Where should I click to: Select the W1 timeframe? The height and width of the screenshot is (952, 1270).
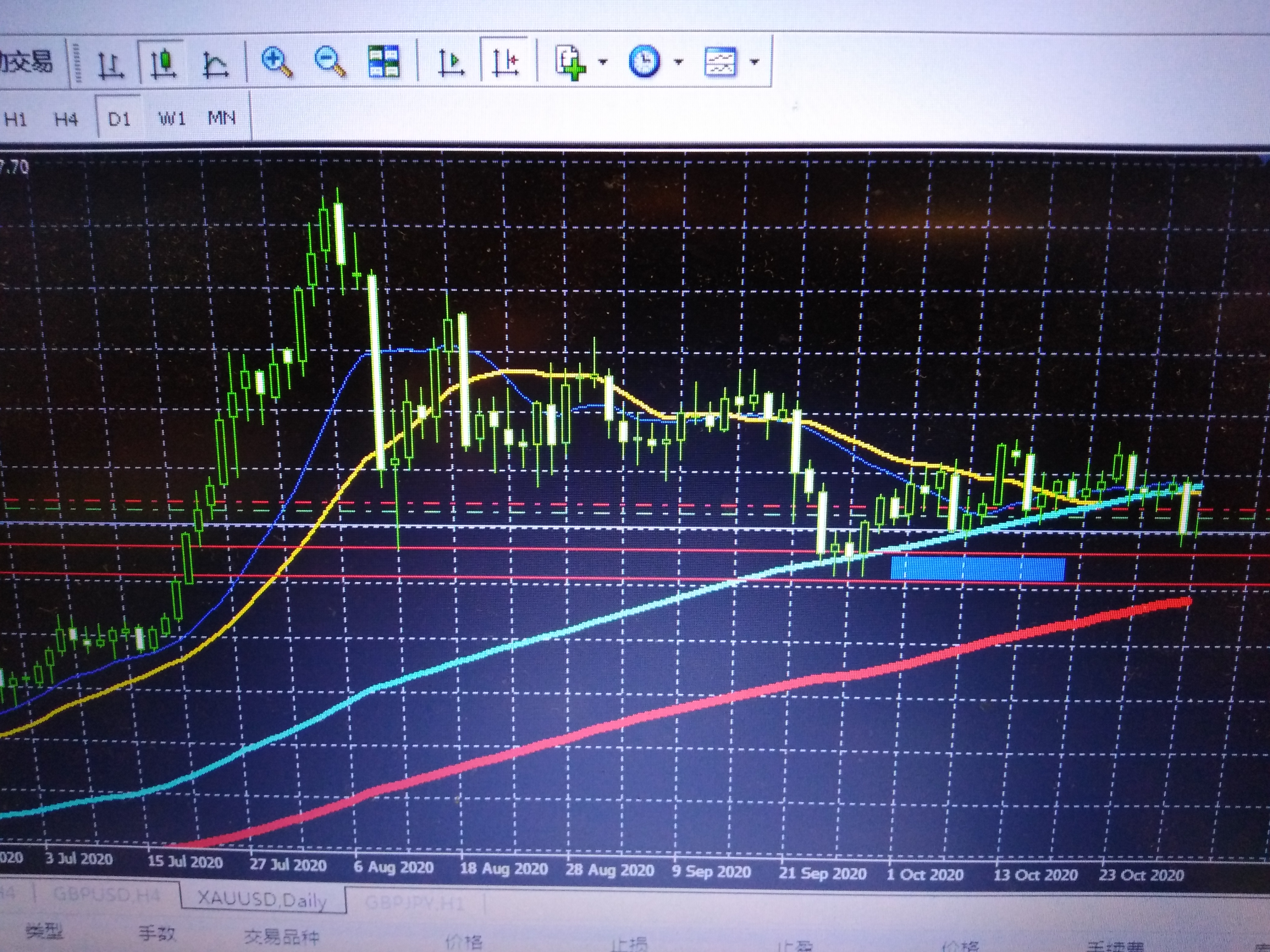click(172, 119)
